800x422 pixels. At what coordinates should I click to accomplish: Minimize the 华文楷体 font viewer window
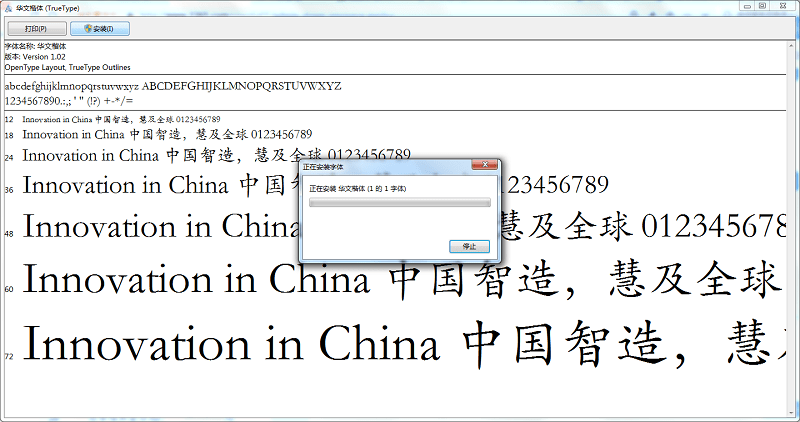(x=747, y=6)
